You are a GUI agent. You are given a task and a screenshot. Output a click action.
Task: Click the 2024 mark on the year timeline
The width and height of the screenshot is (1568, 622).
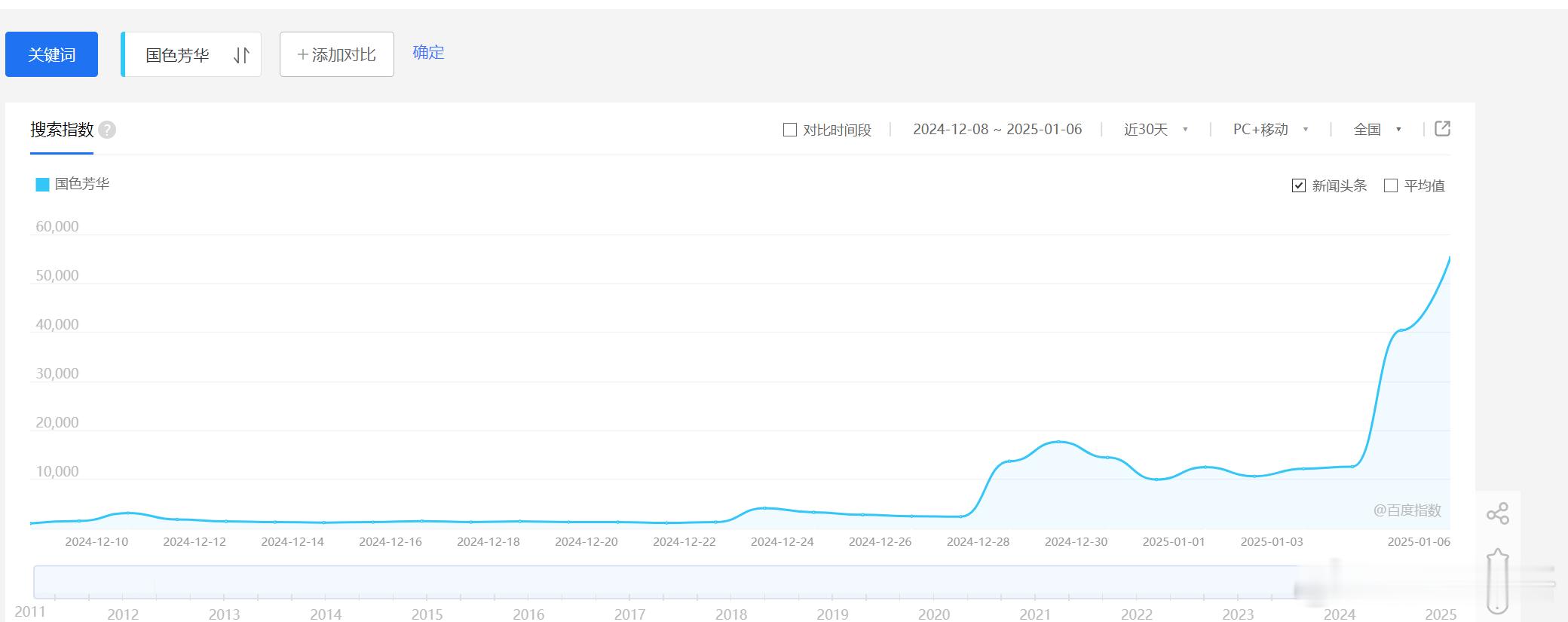(1340, 614)
